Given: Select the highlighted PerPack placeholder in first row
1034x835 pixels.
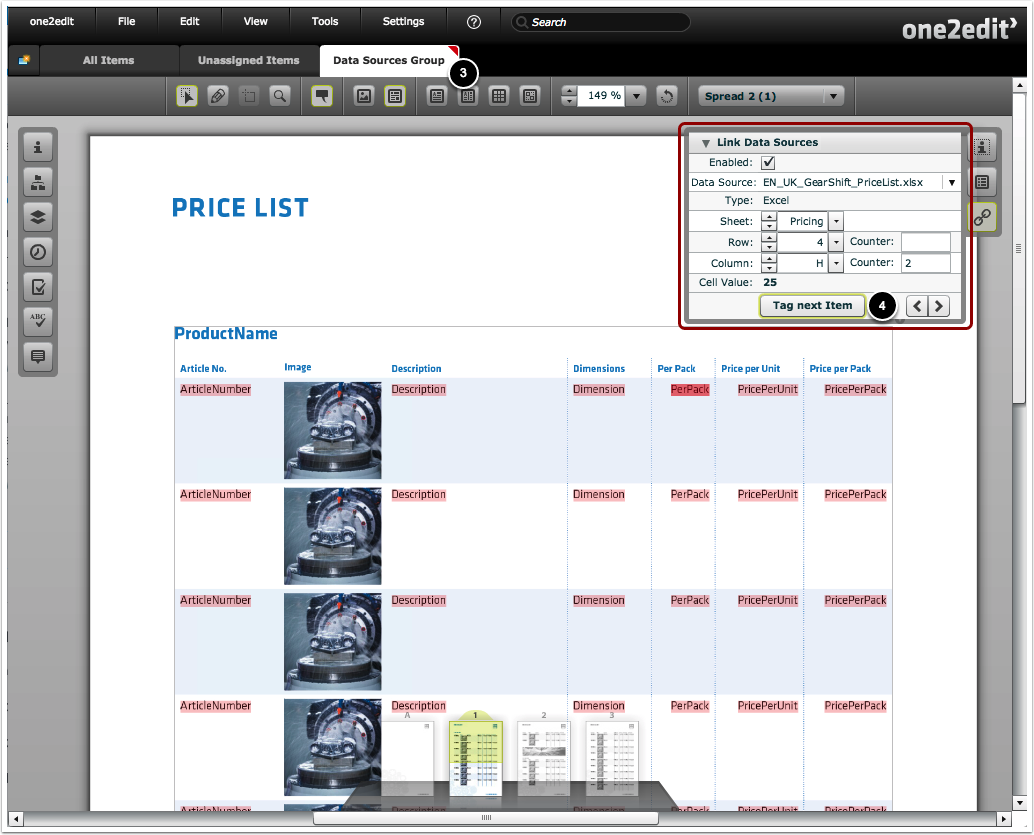Looking at the screenshot, I should 689,390.
